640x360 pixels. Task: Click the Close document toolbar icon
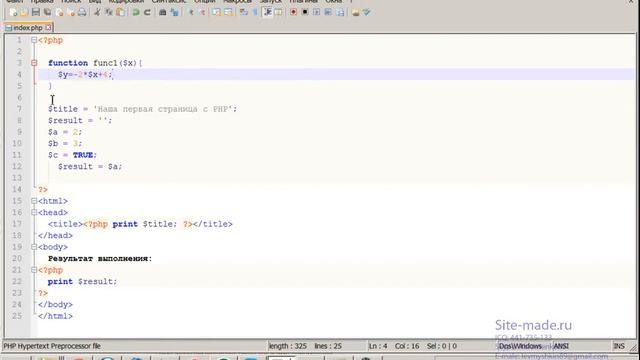60,12
